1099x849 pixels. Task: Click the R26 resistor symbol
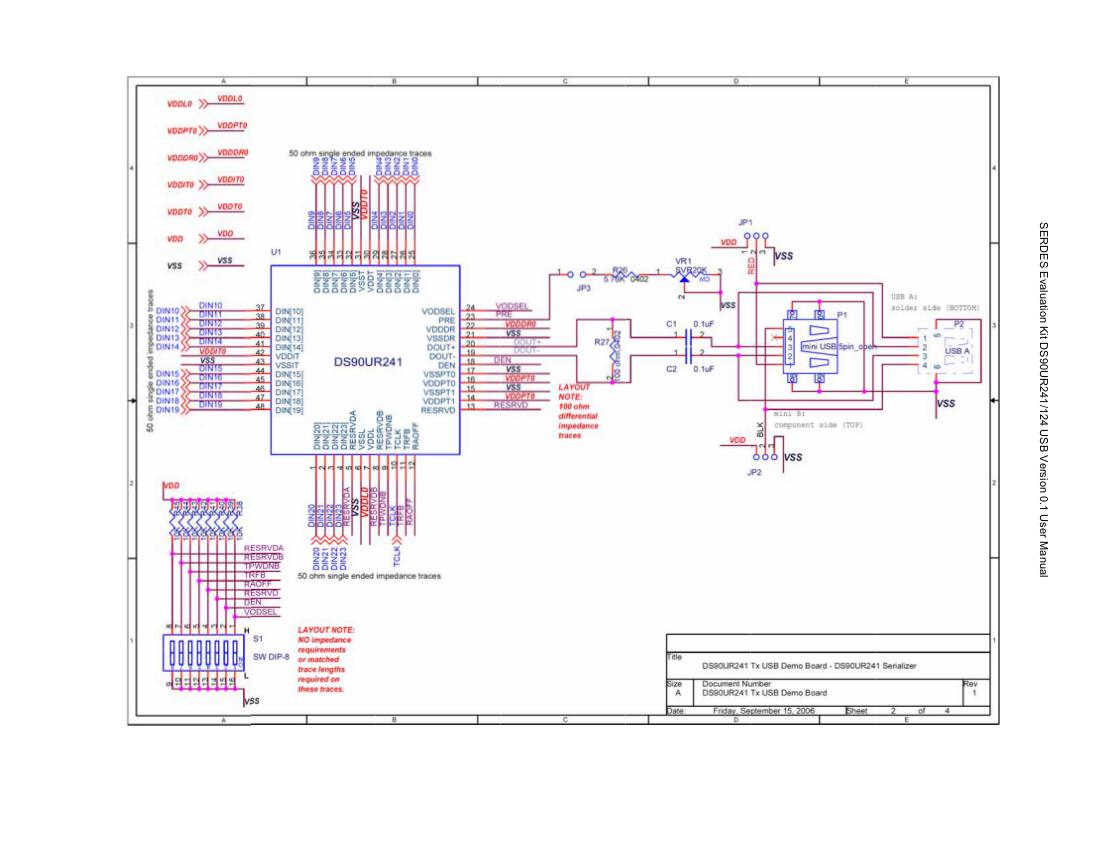622,274
